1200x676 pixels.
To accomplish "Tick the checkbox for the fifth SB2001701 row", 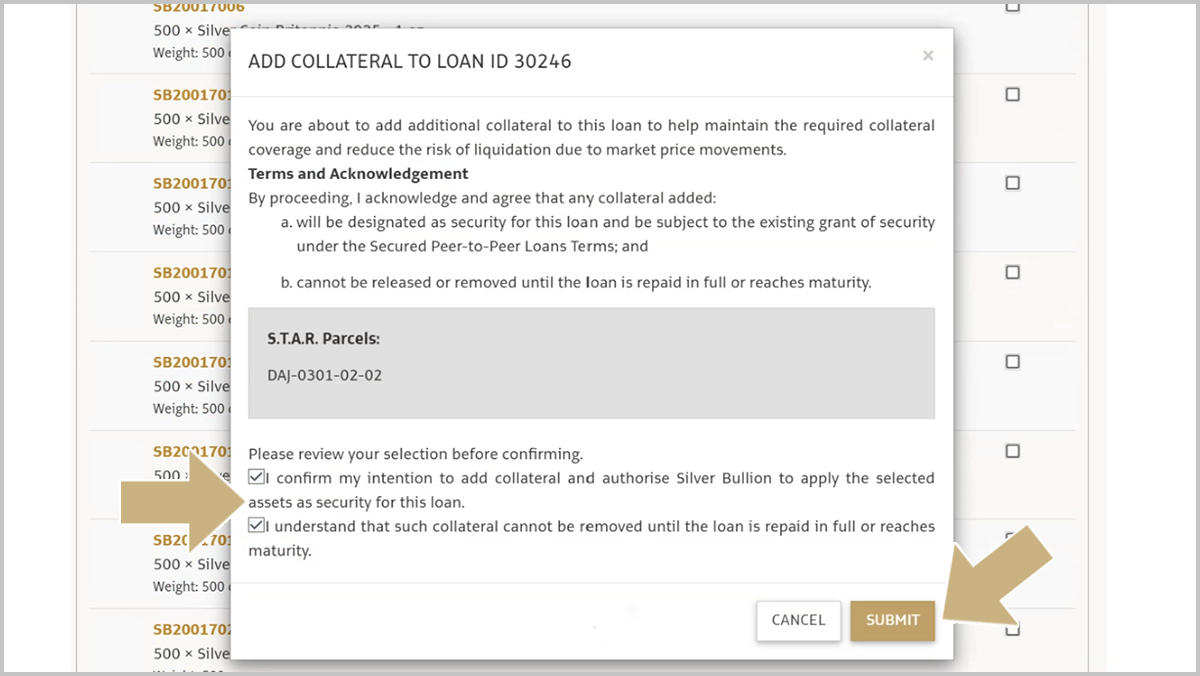I will (x=1012, y=451).
